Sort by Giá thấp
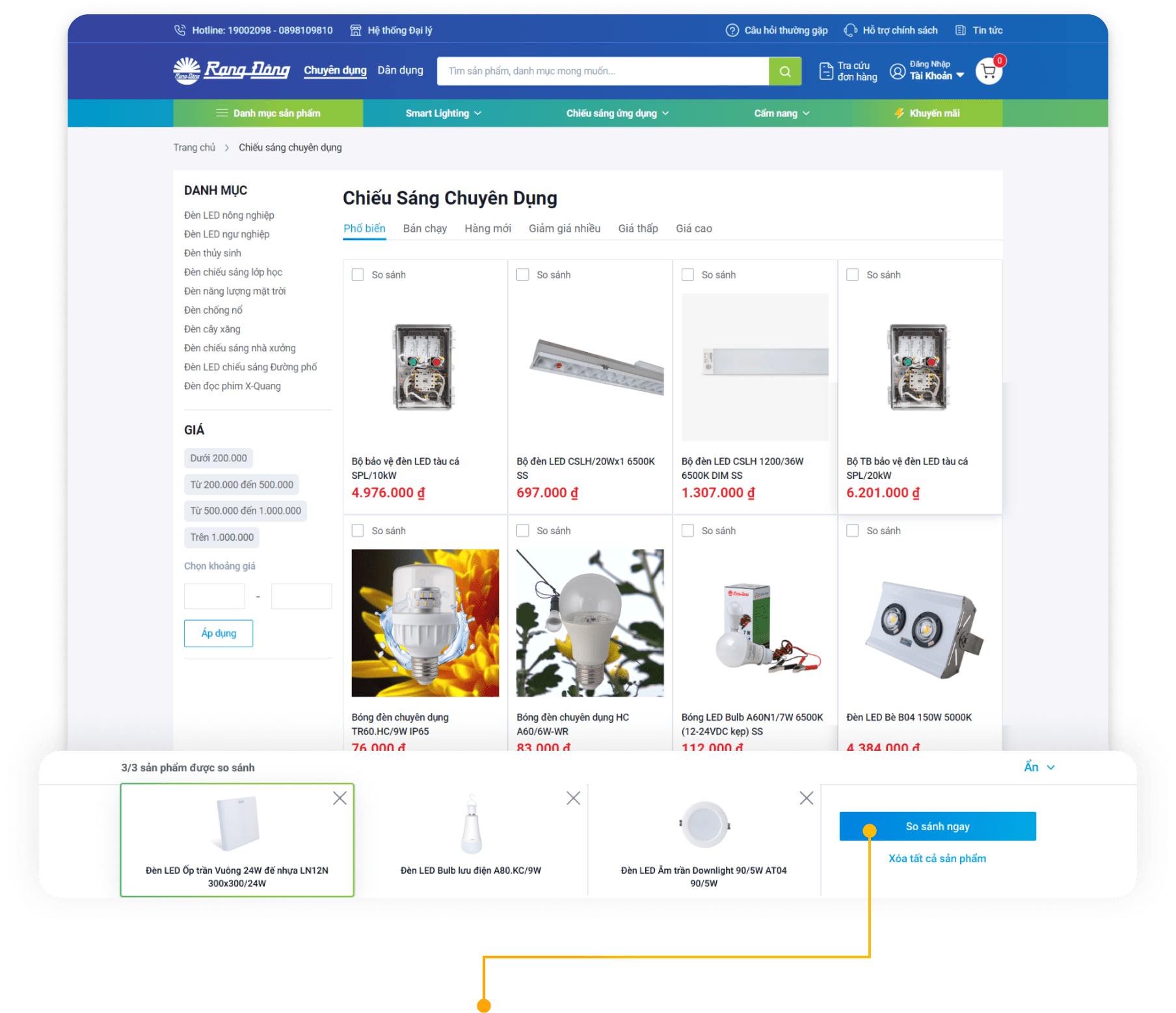 tap(638, 228)
